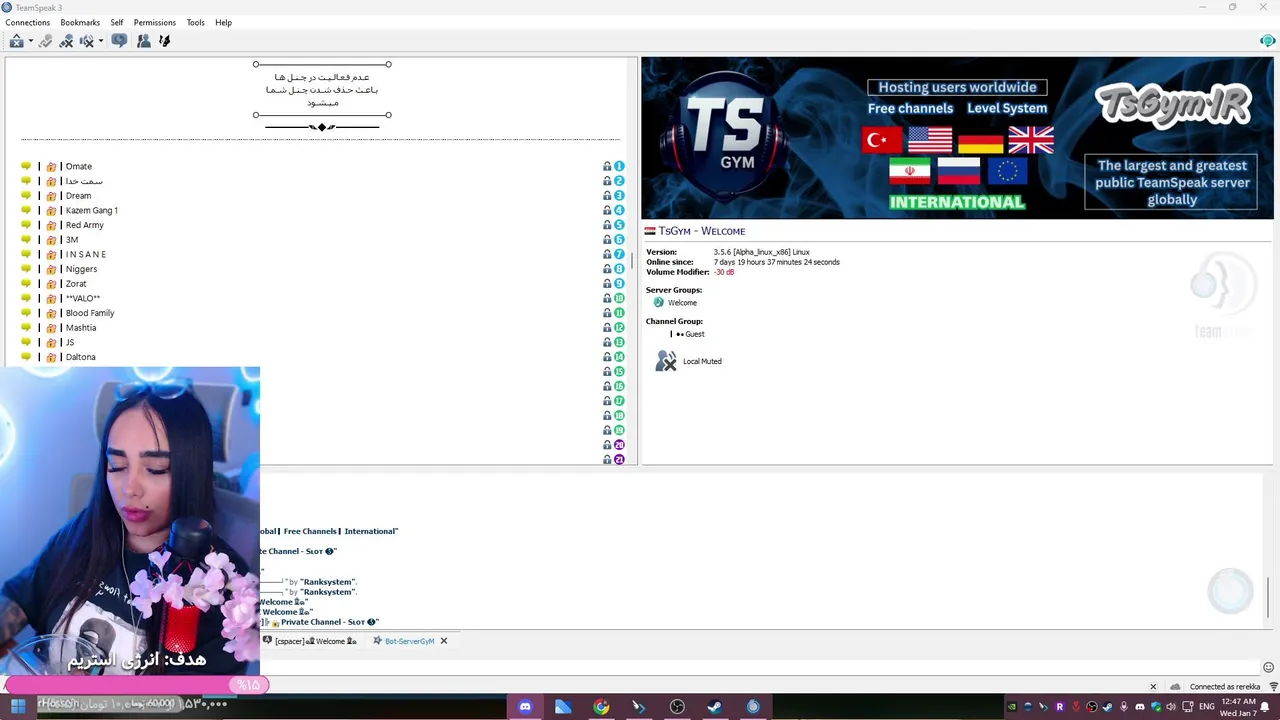
Task: Click yellow channel icon of Dream row
Action: coord(26,196)
